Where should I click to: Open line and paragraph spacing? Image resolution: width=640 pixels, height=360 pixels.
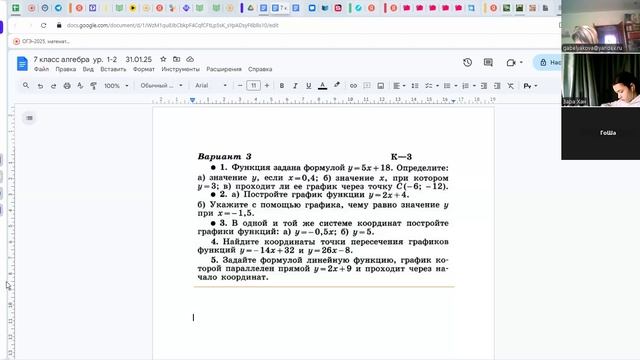(x=415, y=86)
